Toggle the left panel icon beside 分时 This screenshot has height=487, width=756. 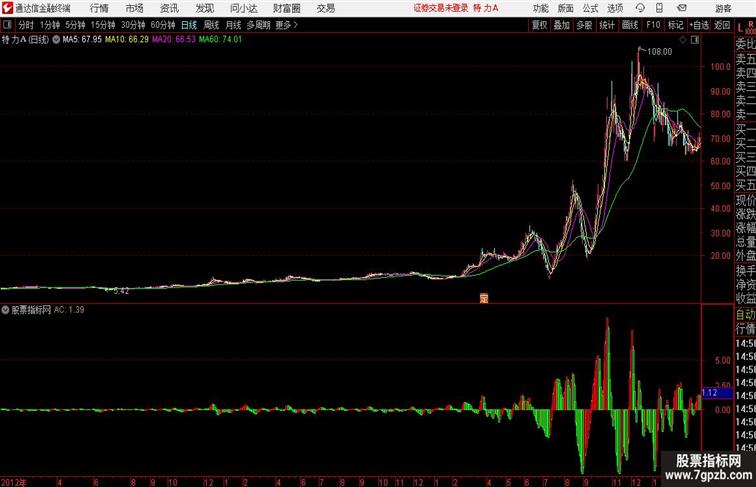[7, 25]
